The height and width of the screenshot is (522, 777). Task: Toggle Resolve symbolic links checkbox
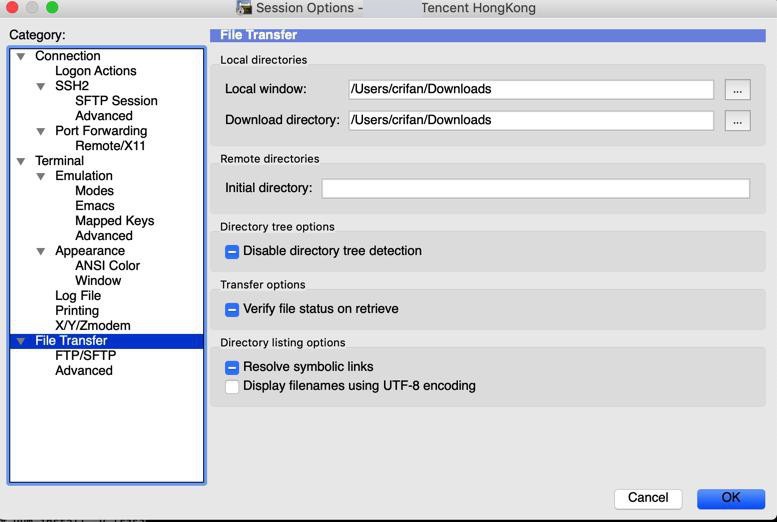click(x=231, y=367)
